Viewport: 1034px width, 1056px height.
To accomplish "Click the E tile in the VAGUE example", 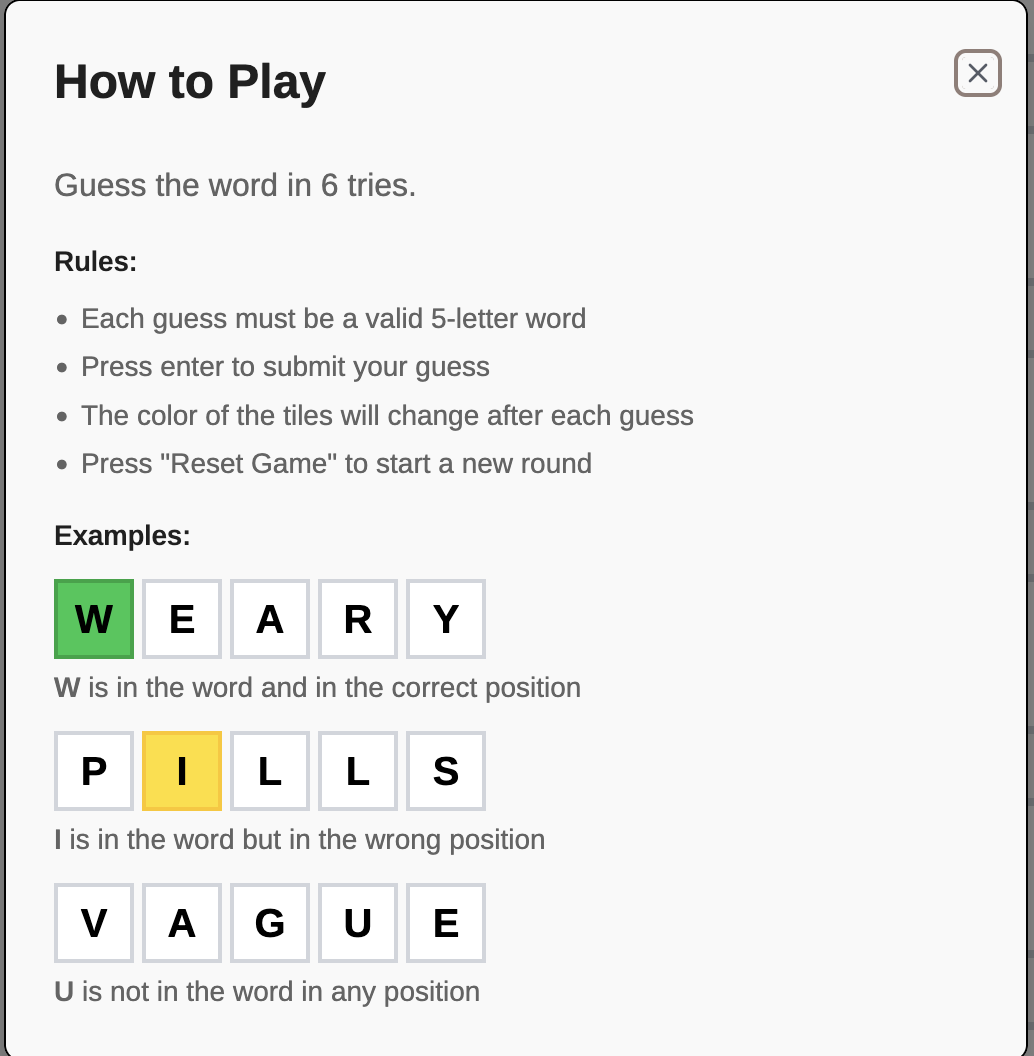I will click(x=446, y=923).
